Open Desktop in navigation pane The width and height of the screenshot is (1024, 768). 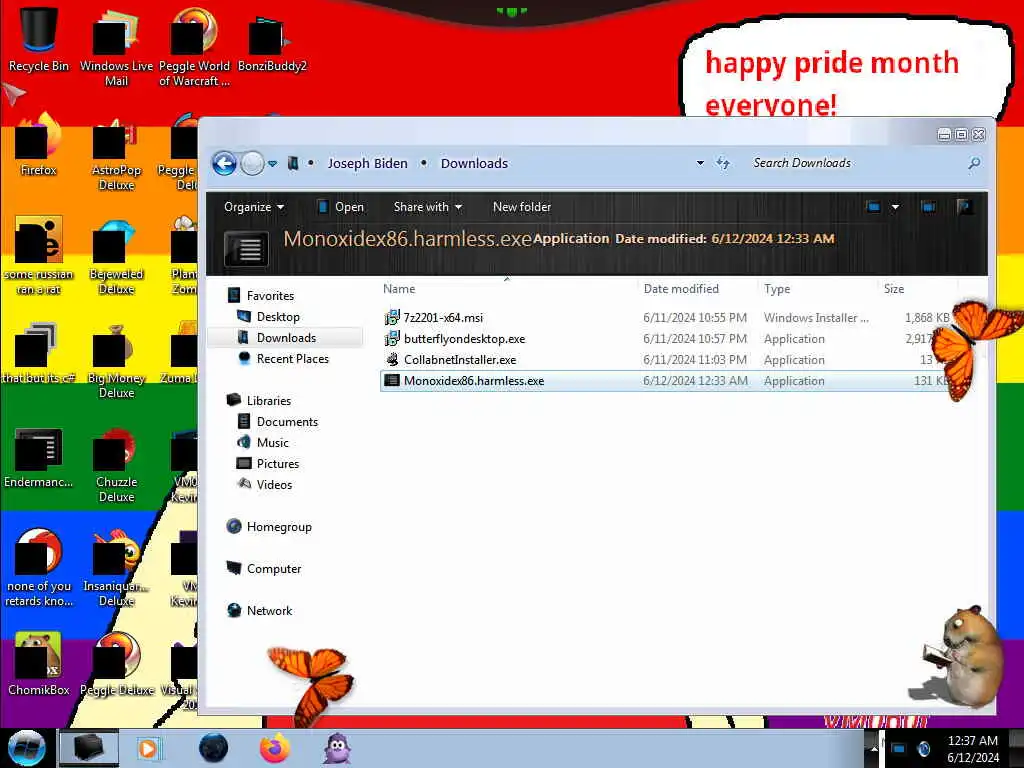(x=278, y=317)
